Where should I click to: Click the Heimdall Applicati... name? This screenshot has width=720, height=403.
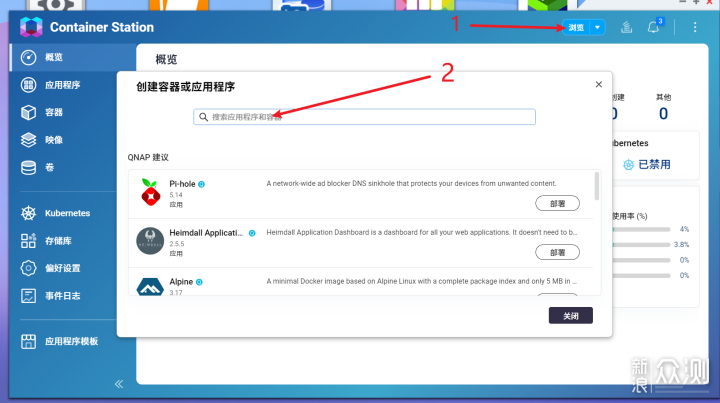(x=207, y=233)
